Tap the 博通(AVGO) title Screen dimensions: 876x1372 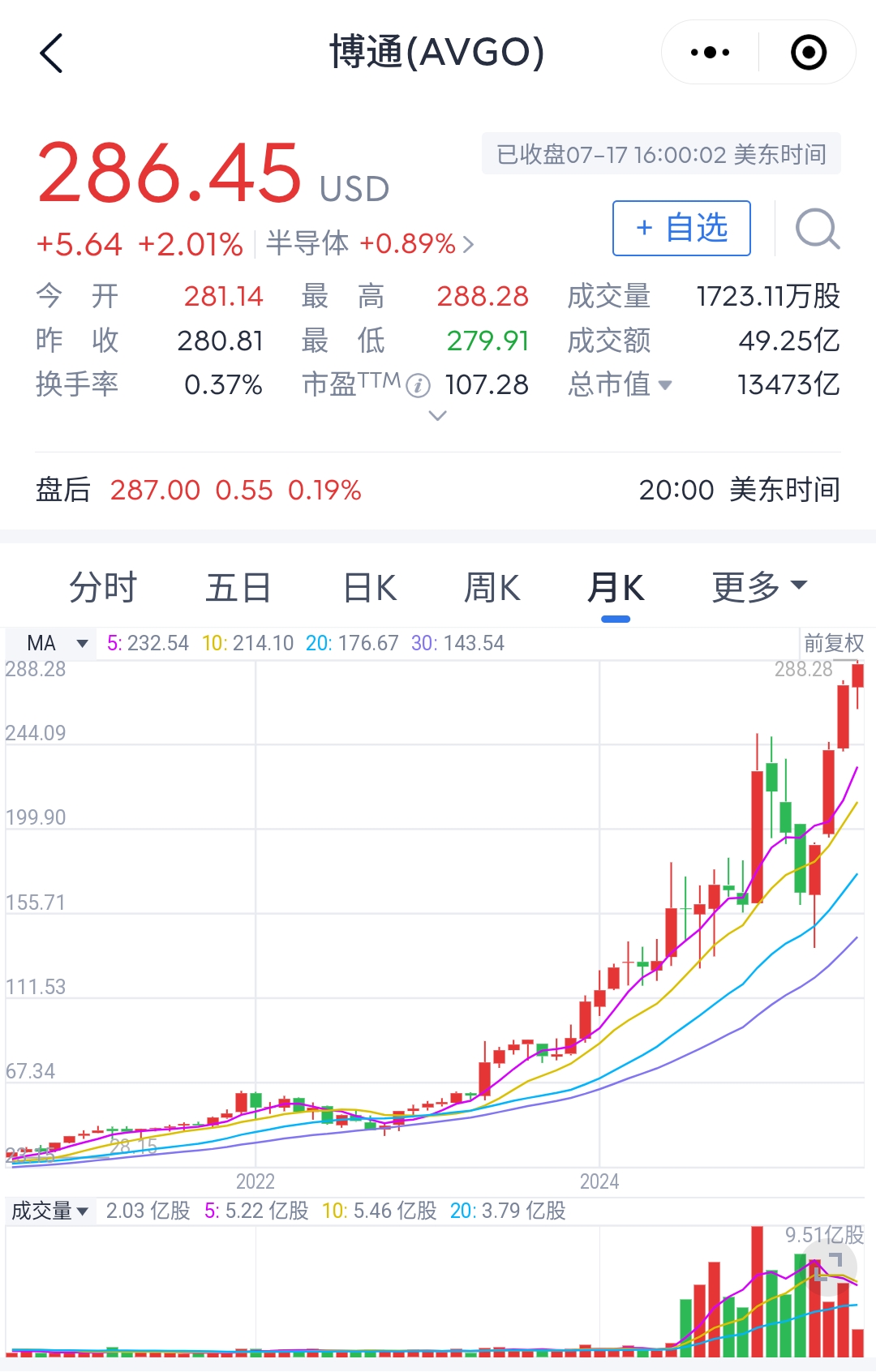tap(437, 53)
